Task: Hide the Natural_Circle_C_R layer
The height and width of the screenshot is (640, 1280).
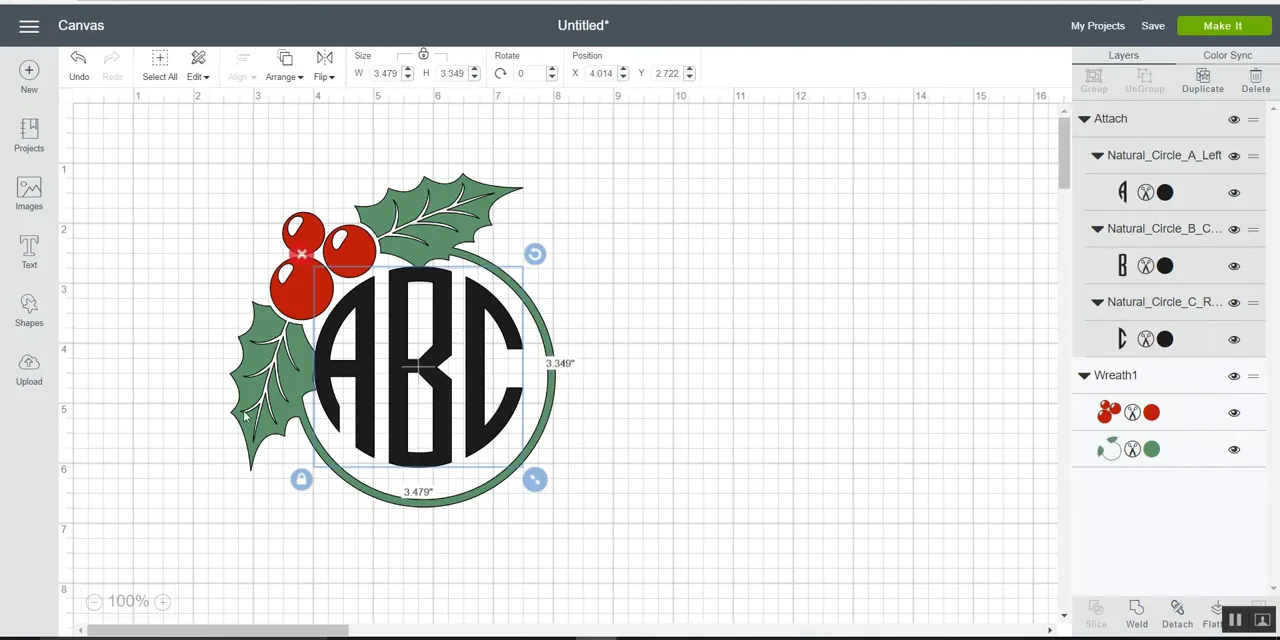Action: click(x=1234, y=302)
